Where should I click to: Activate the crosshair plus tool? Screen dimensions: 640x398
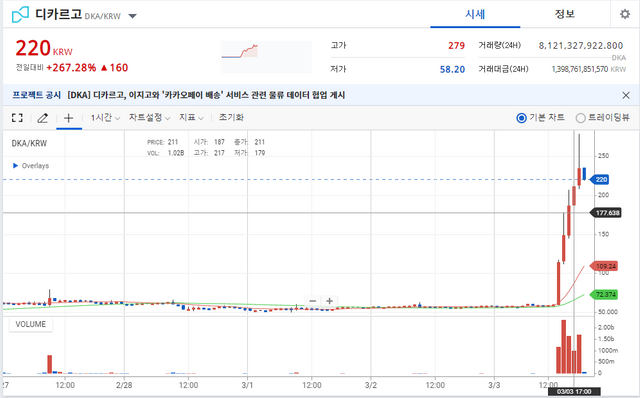pyautogui.click(x=69, y=118)
